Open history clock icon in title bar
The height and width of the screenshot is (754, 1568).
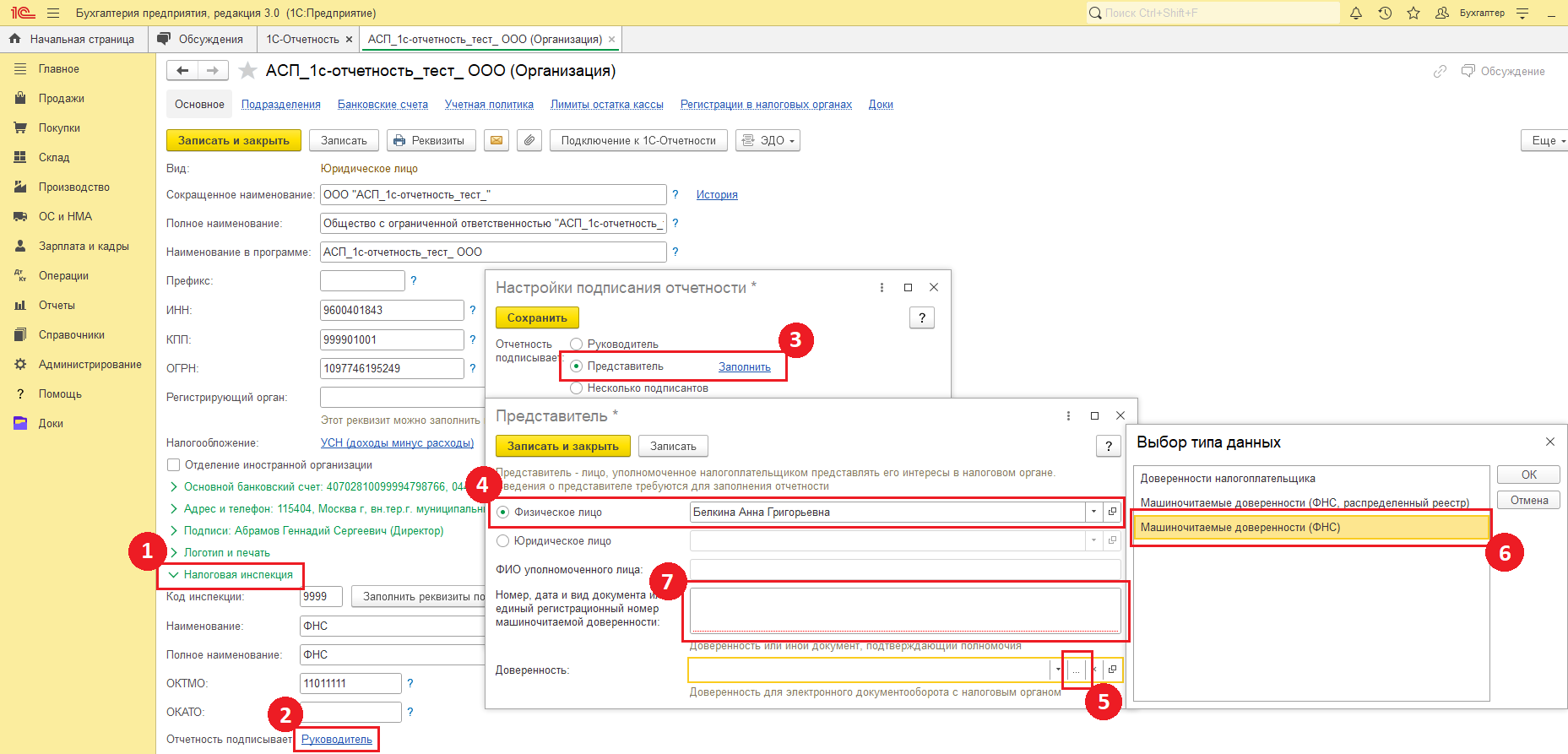[x=1385, y=13]
